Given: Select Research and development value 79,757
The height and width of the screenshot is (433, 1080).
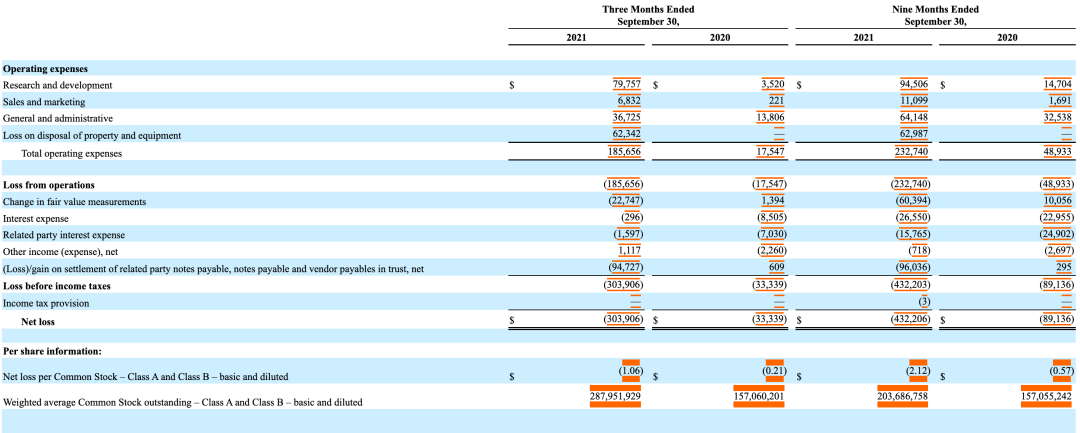Looking at the screenshot, I should tap(627, 85).
